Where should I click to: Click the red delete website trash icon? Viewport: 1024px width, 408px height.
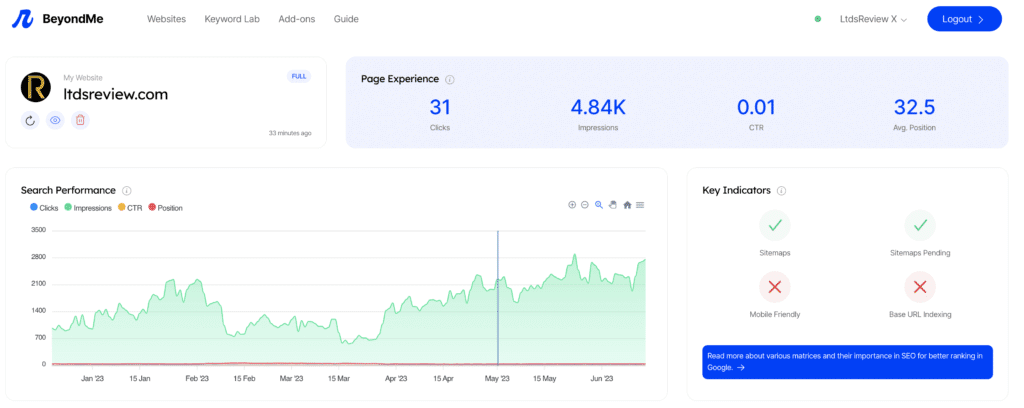(80, 120)
